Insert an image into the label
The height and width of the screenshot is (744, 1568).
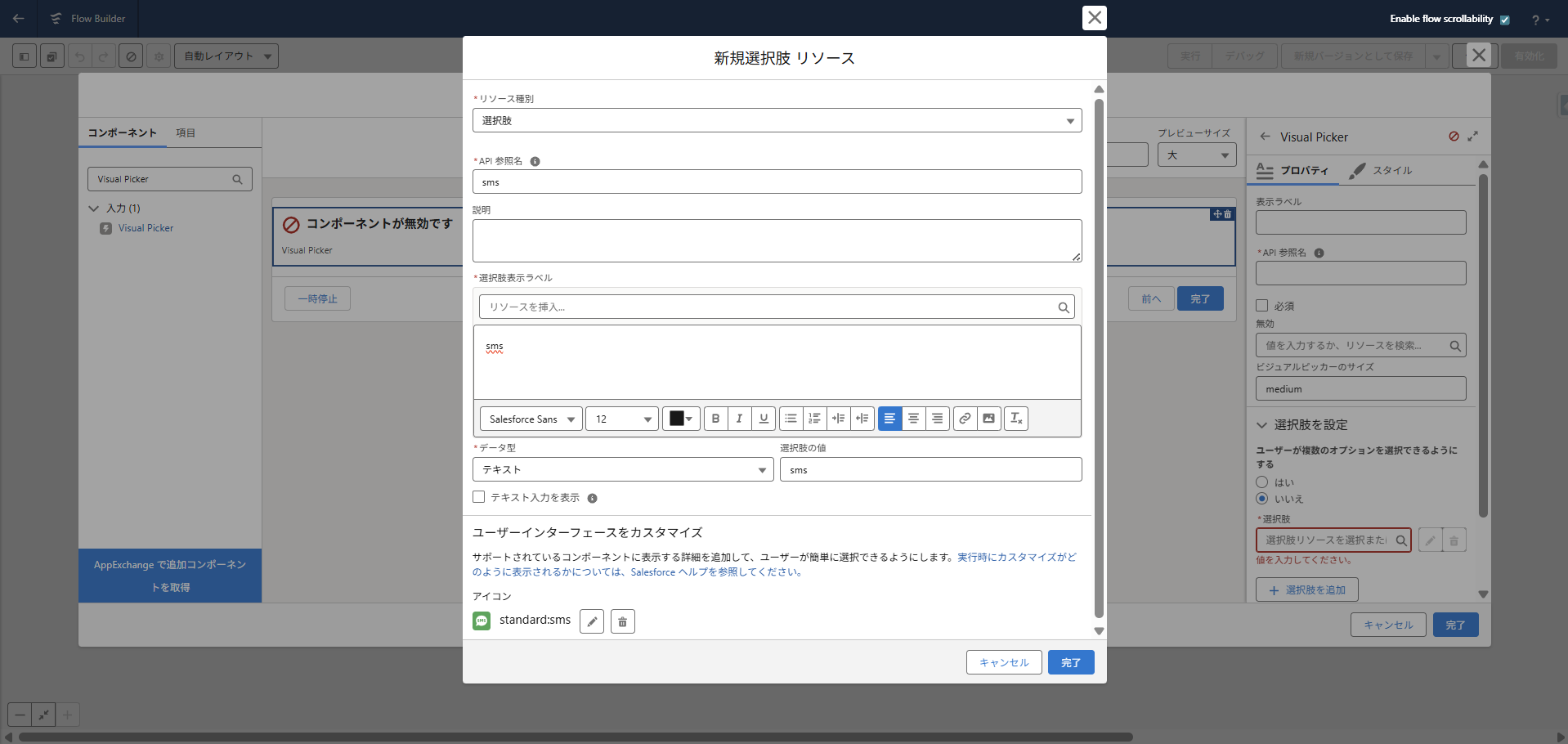coord(988,419)
